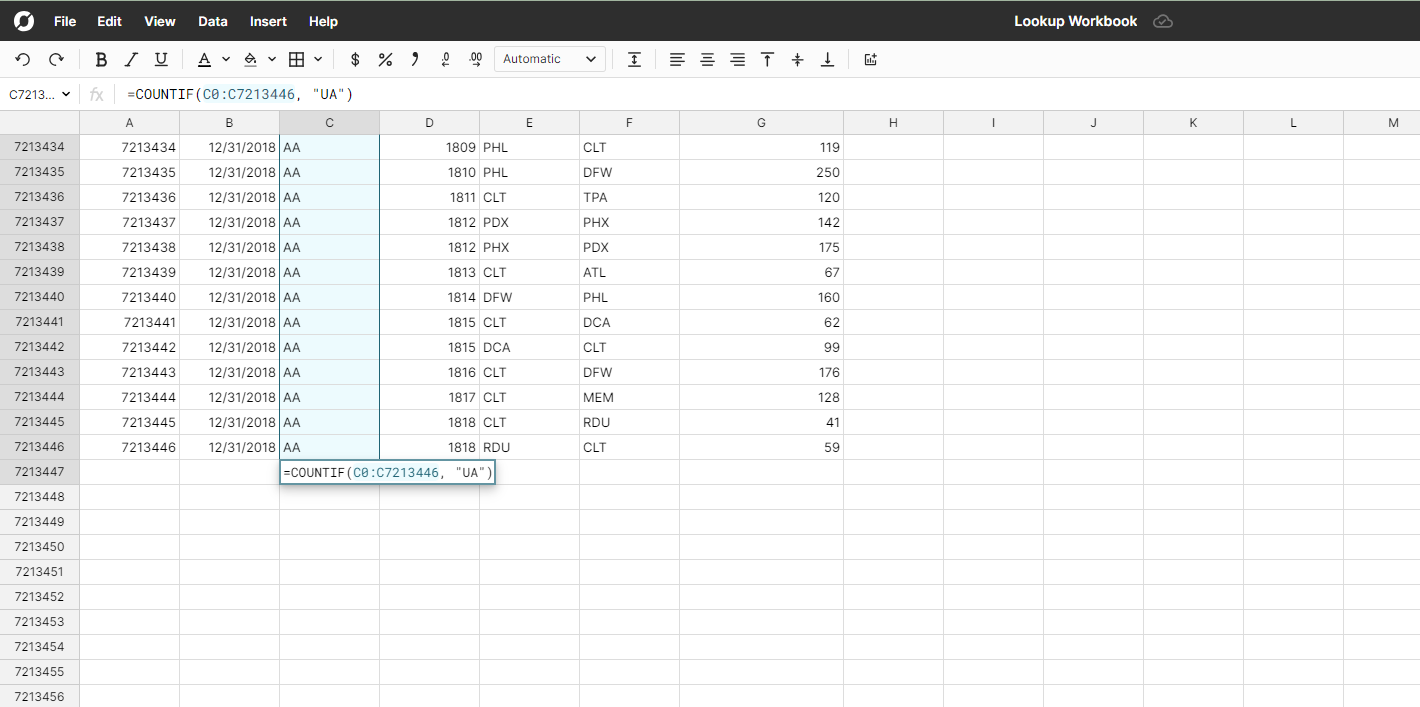Toggle bold formatting

click(101, 59)
